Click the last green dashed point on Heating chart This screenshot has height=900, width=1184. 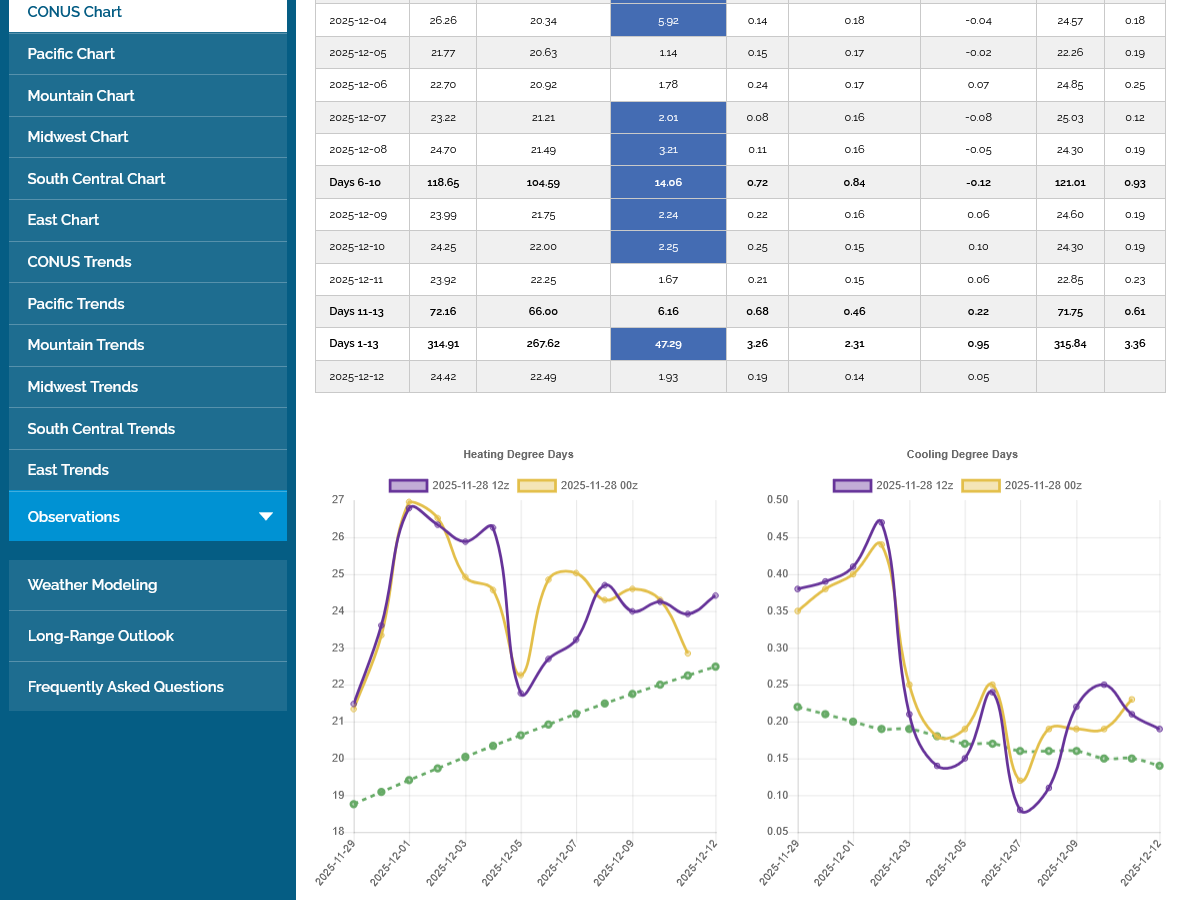point(715,666)
